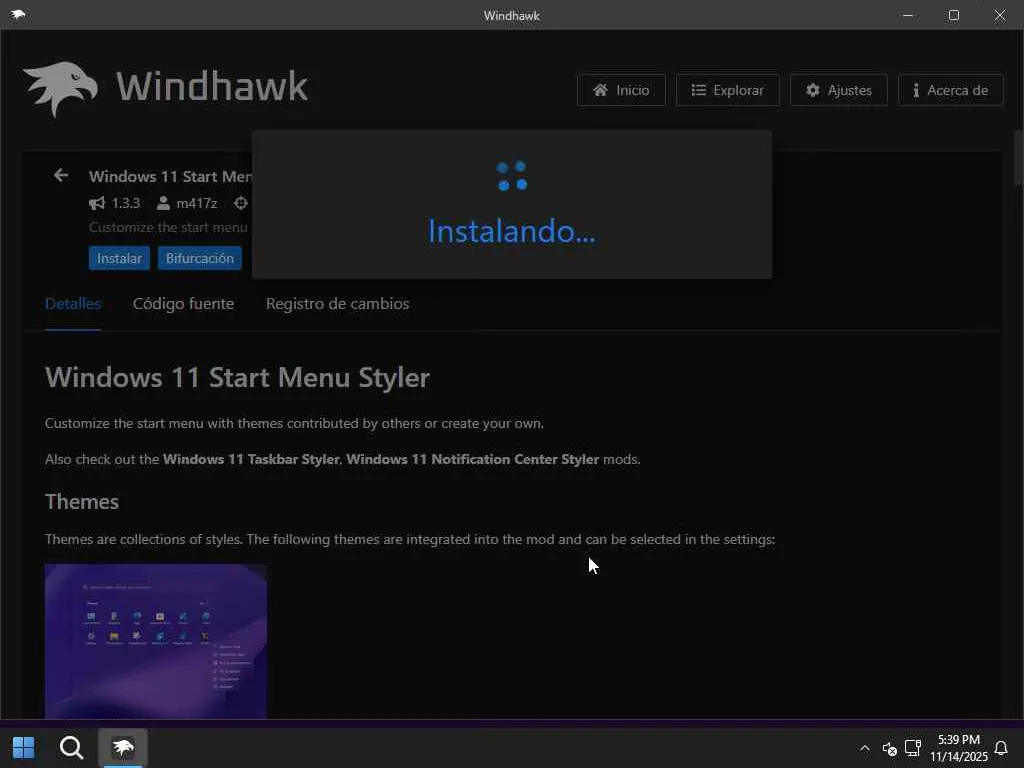The height and width of the screenshot is (768, 1024).
Task: Go to the Inicio home page
Action: click(x=621, y=90)
